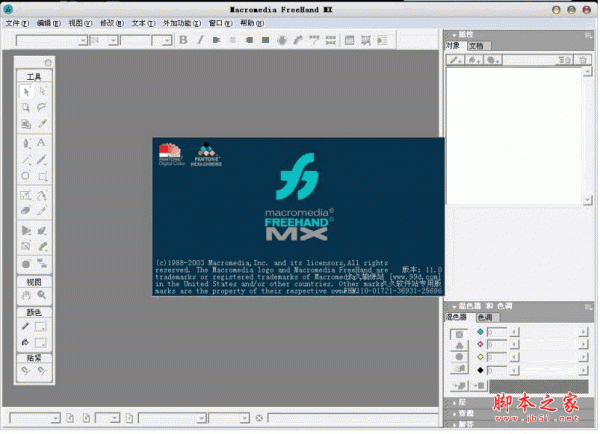The image size is (600, 434).
Task: Click the fill paint bucket icon under 颜色
Action: 25,342
